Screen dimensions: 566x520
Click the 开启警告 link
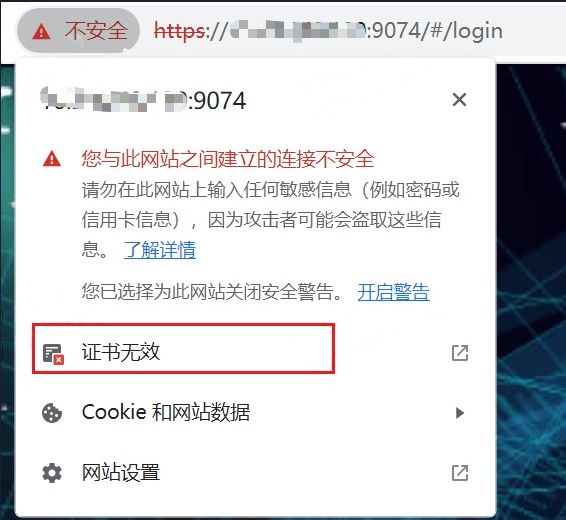pos(393,292)
